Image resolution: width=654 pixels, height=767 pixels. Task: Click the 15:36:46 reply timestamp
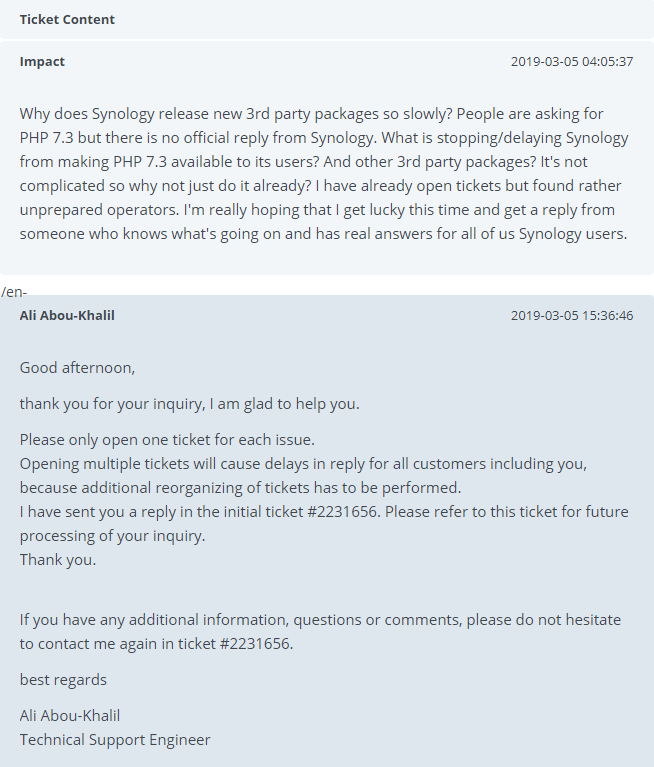[572, 316]
